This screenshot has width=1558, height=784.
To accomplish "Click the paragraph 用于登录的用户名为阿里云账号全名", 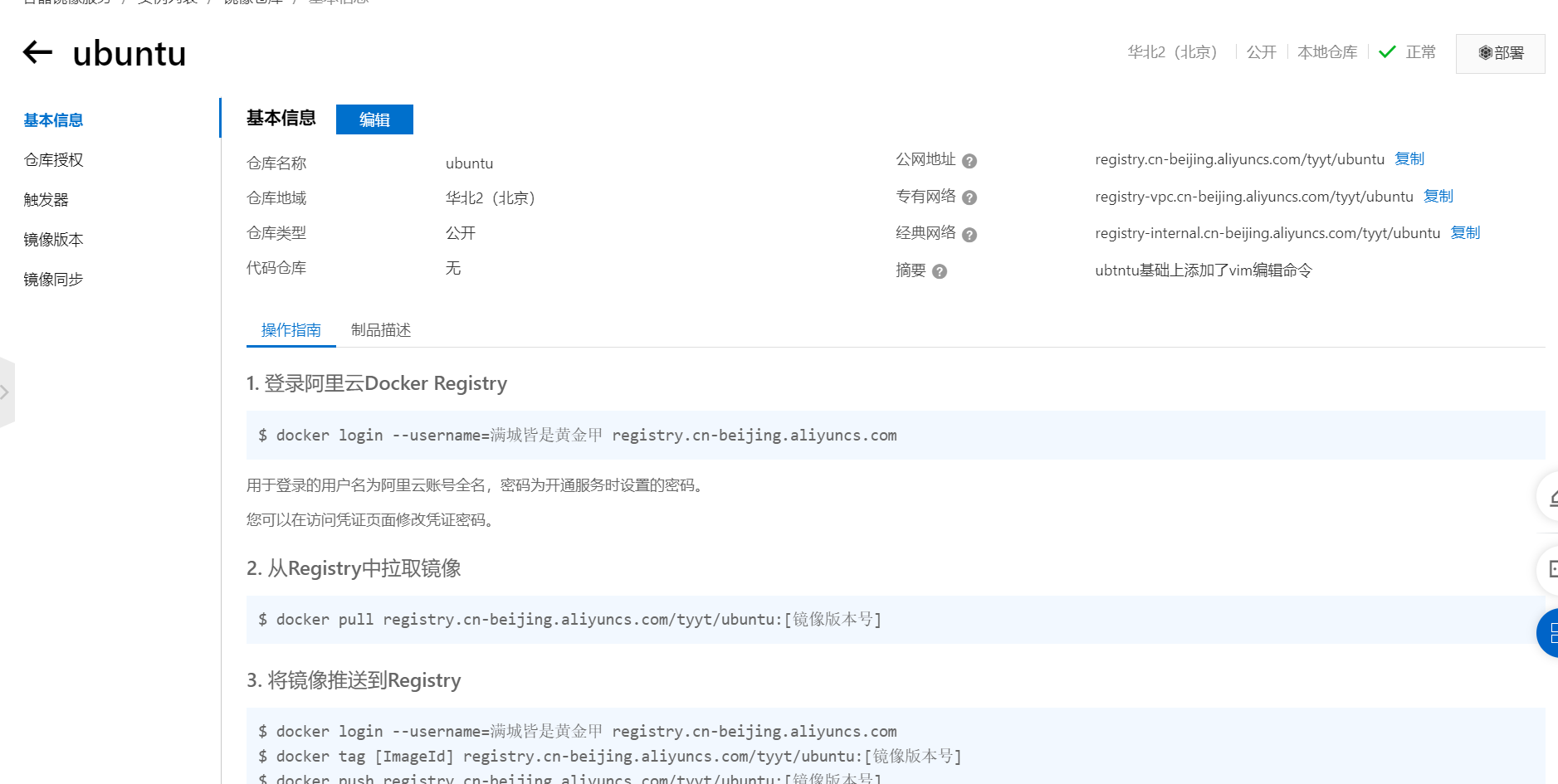I will click(477, 485).
